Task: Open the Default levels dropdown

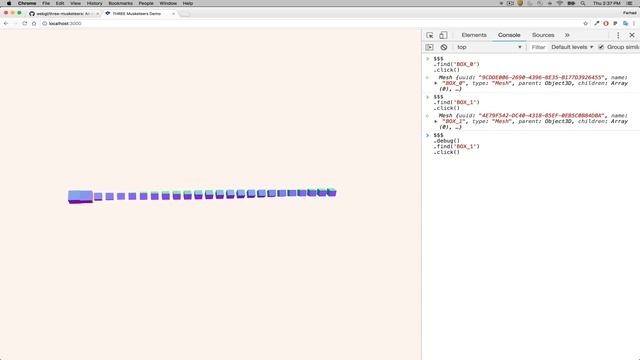Action: click(x=572, y=47)
